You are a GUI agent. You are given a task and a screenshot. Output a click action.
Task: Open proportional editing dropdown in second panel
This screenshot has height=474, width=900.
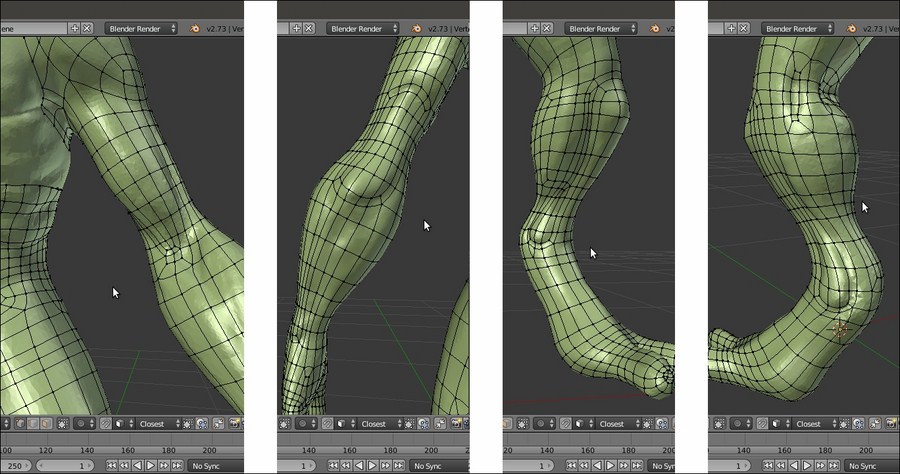307,424
